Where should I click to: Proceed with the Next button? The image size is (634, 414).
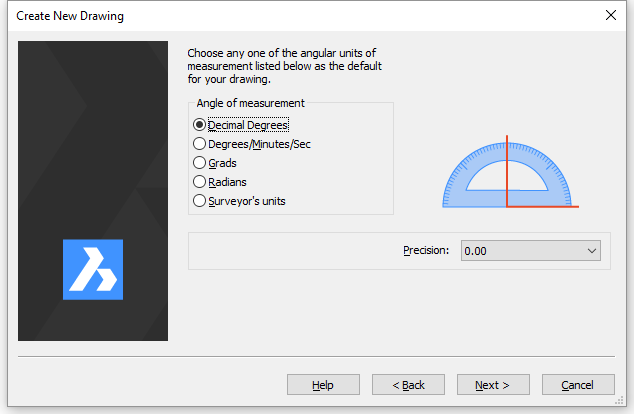click(x=493, y=384)
